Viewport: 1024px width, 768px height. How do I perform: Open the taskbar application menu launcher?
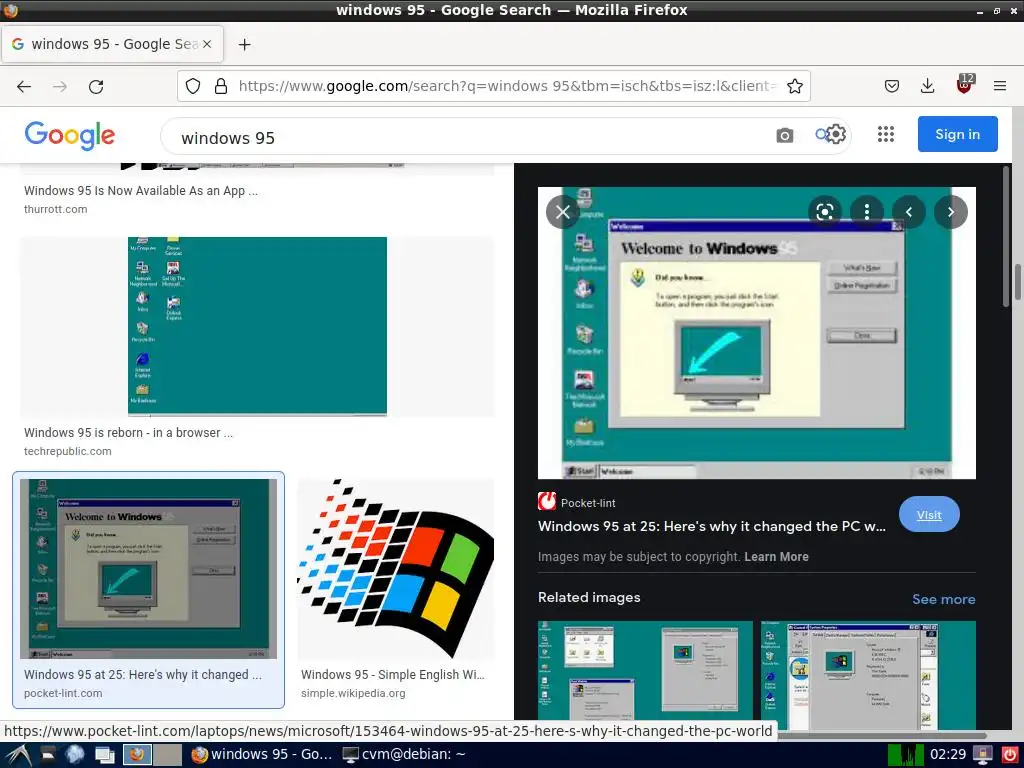pyautogui.click(x=18, y=755)
